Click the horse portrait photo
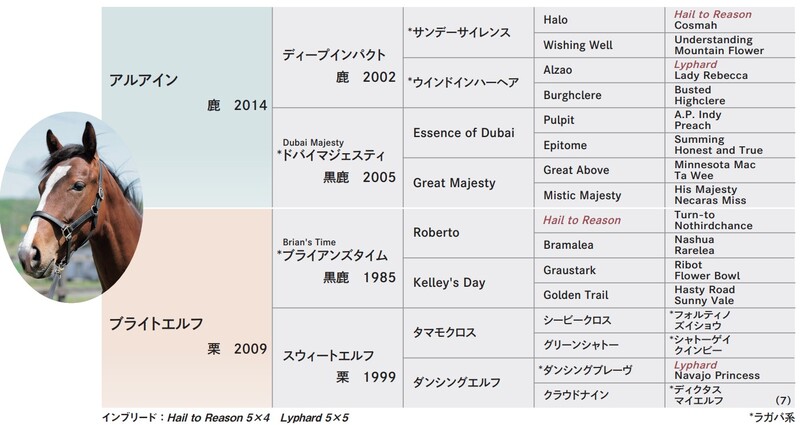Screen dimensions: 800x425 [x=71, y=207]
